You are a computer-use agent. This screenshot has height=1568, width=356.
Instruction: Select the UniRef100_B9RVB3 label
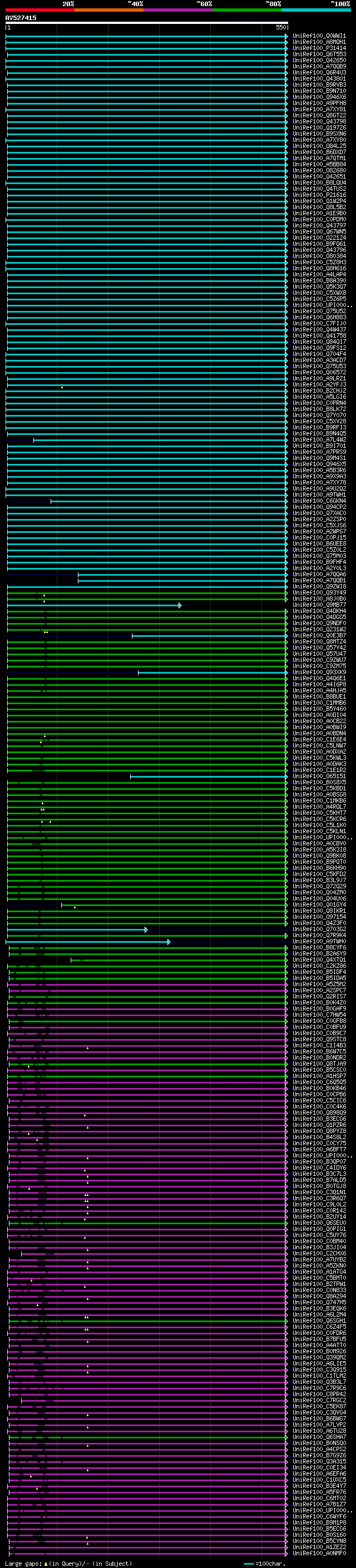(x=319, y=85)
